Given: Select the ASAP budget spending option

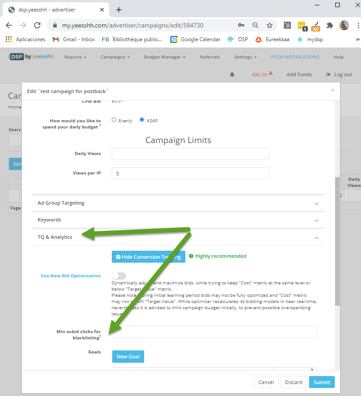Looking at the screenshot, I should (142, 120).
